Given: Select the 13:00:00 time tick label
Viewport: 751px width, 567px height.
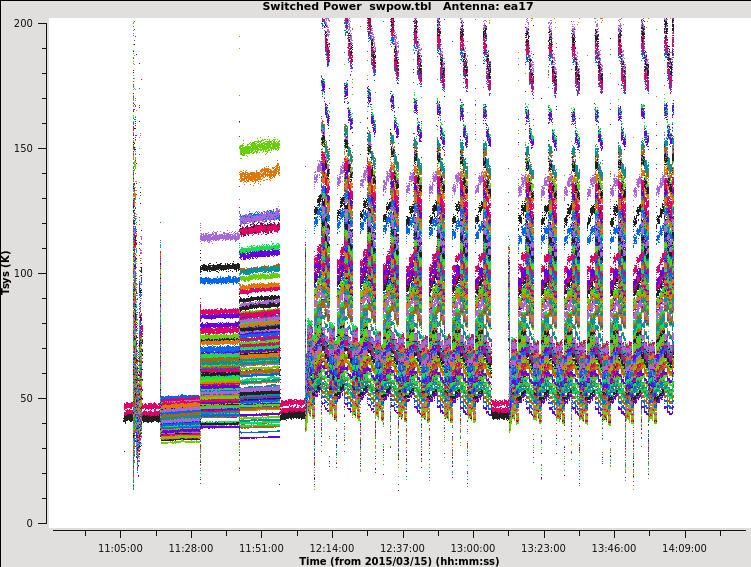Looking at the screenshot, I should (472, 548).
